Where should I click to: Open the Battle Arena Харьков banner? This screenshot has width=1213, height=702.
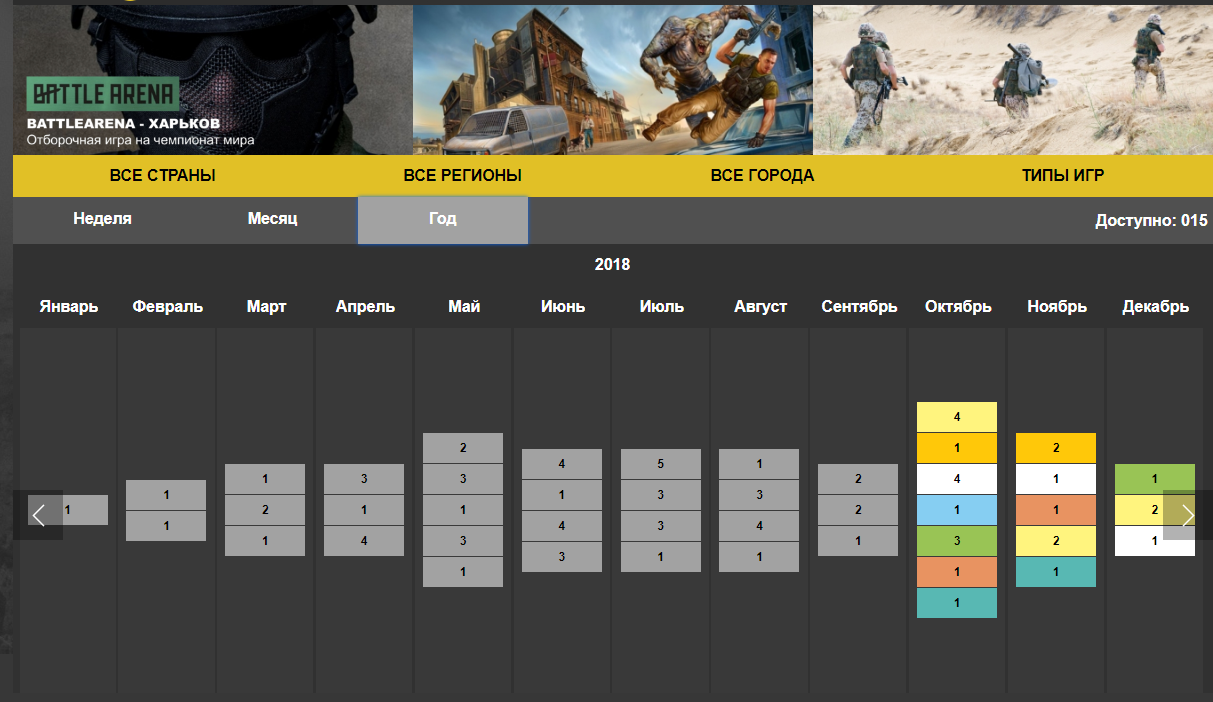(213, 80)
